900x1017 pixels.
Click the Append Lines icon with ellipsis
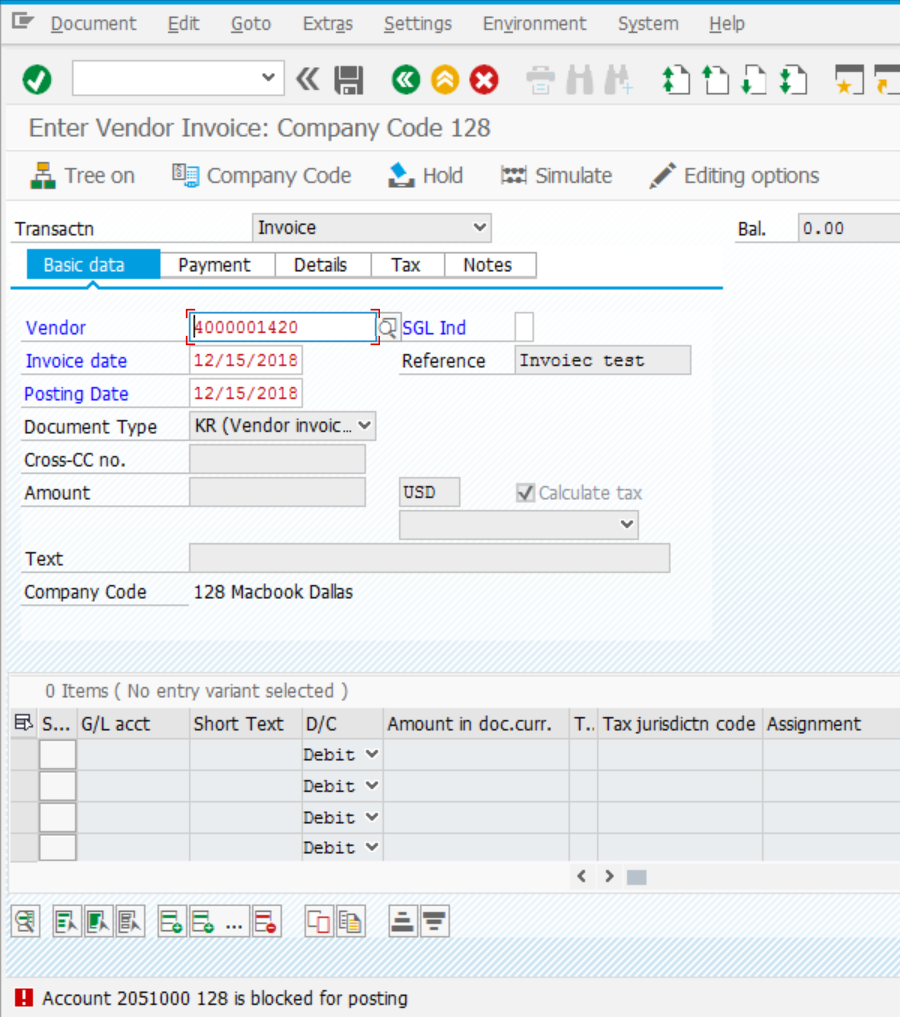[218, 921]
